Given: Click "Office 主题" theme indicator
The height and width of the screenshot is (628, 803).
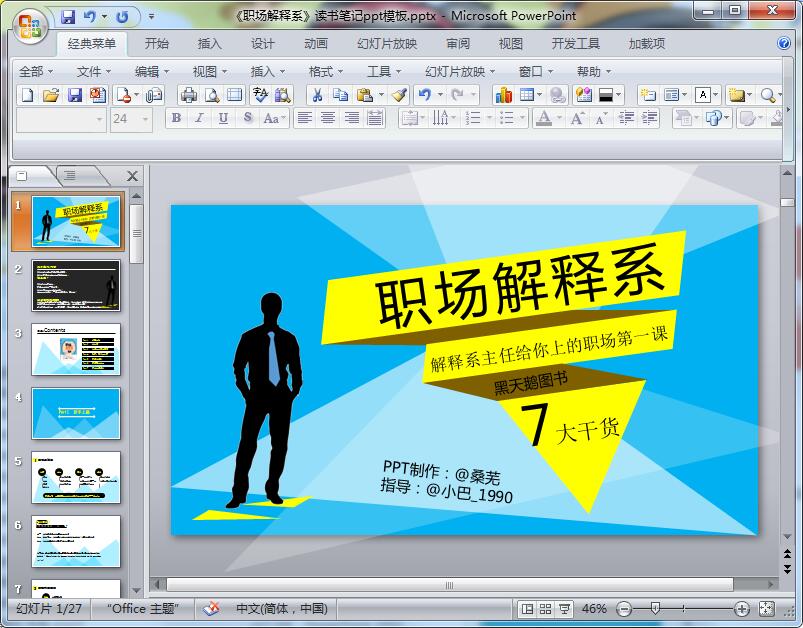Looking at the screenshot, I should [x=143, y=609].
